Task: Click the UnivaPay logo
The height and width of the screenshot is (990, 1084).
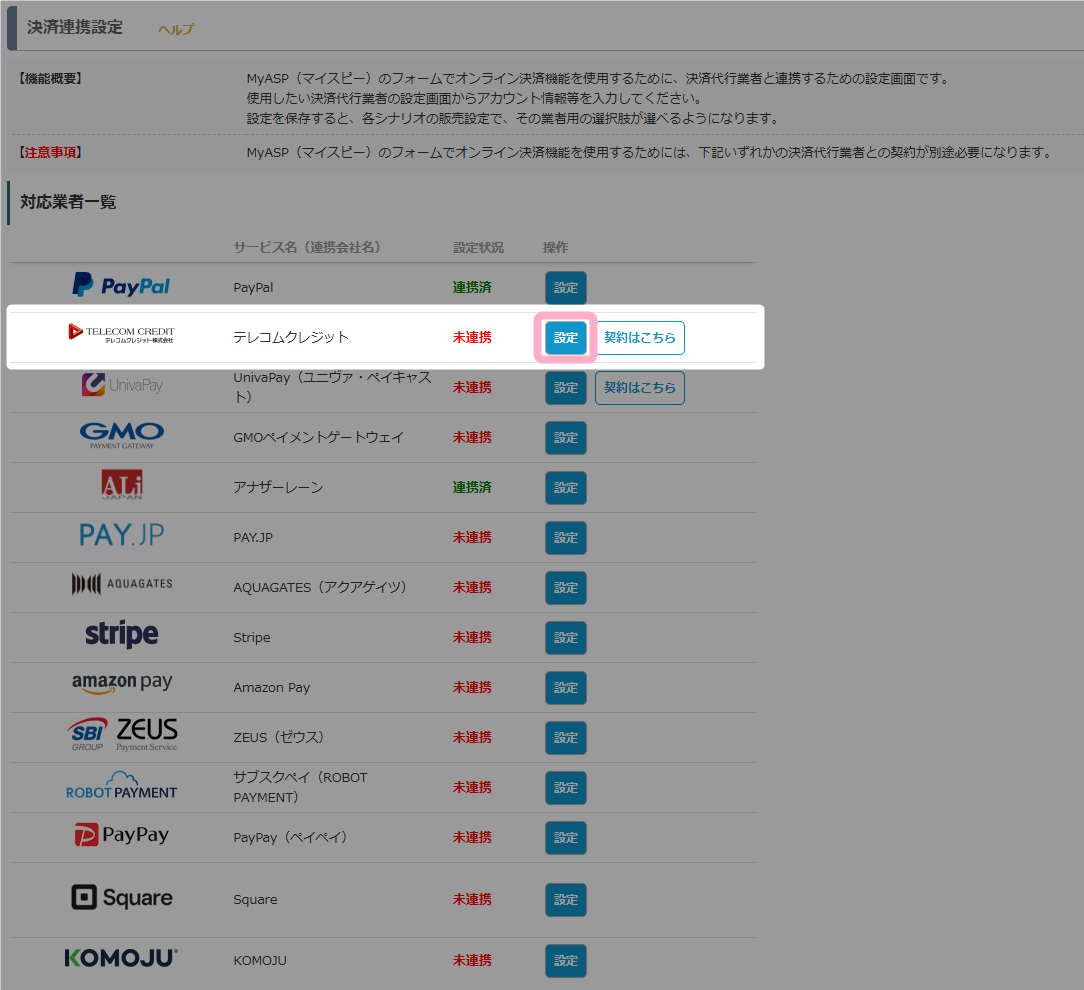Action: 122,385
